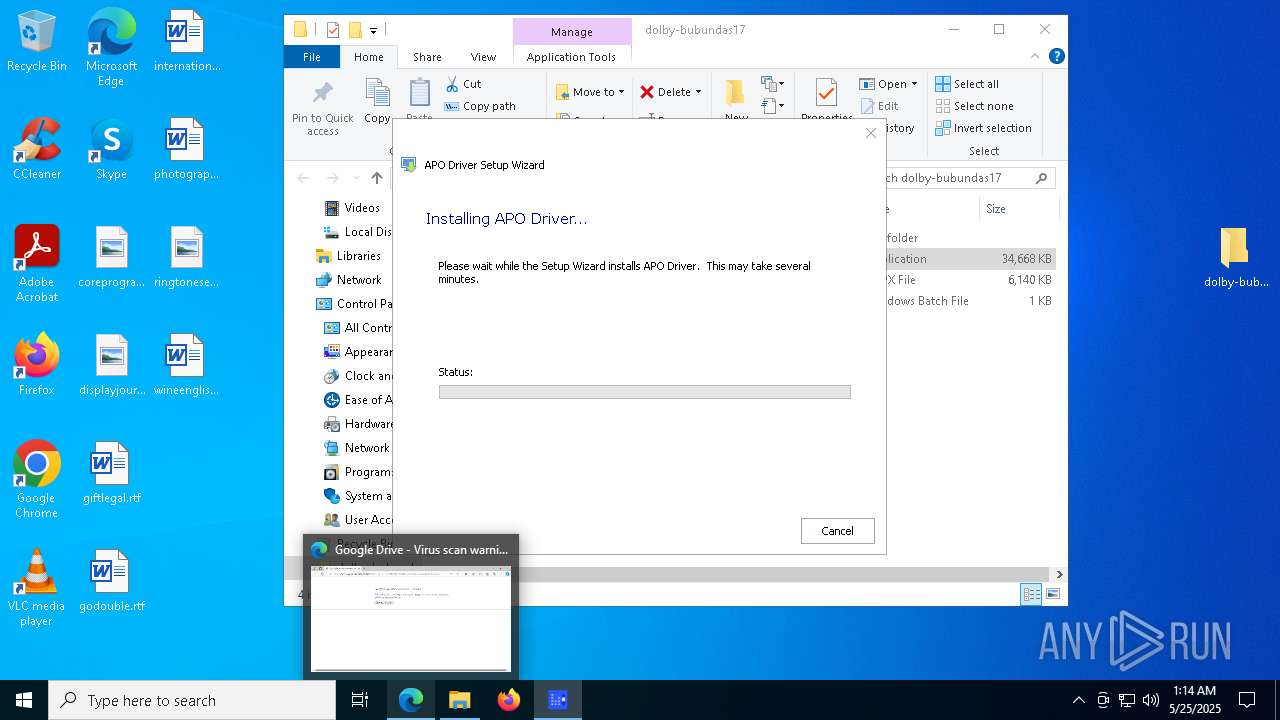Click Cut in the Explorer ribbon
The width and height of the screenshot is (1280, 720).
click(x=463, y=84)
